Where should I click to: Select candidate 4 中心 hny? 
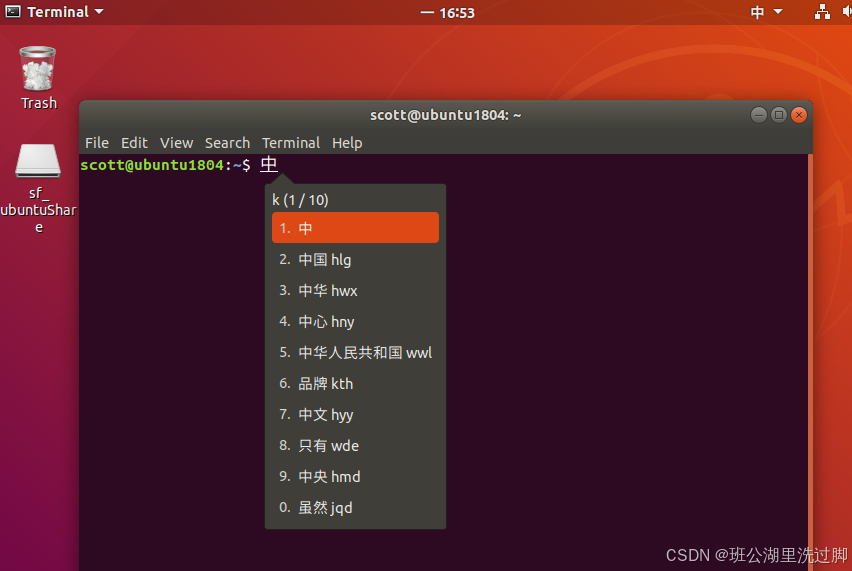pos(355,321)
